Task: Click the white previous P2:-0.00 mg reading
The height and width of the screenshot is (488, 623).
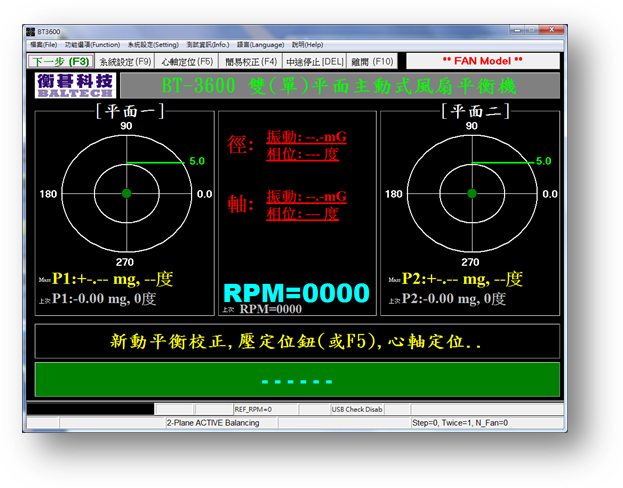Action: 454,298
